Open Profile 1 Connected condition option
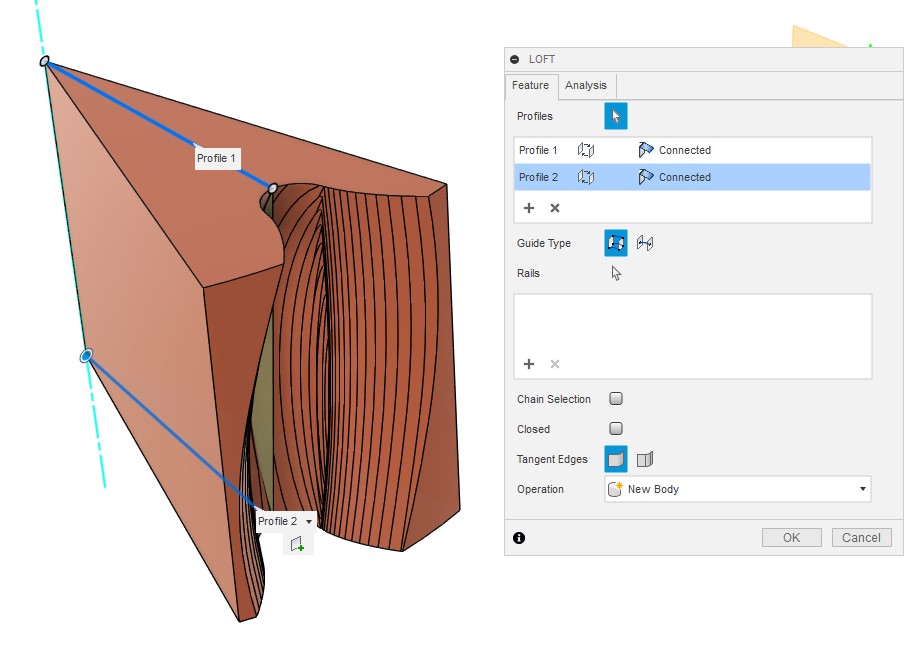904x661 pixels. click(675, 150)
